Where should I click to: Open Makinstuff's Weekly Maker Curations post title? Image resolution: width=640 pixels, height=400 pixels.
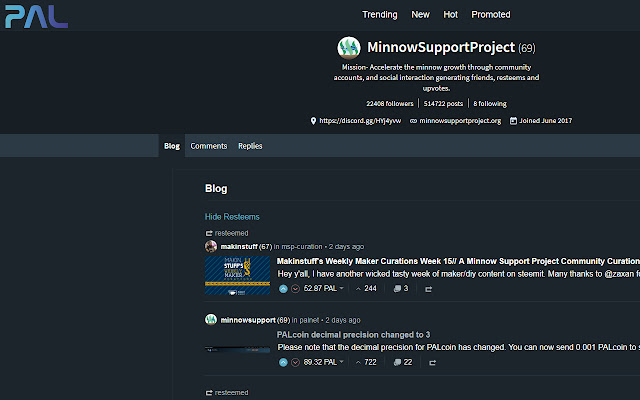click(458, 261)
